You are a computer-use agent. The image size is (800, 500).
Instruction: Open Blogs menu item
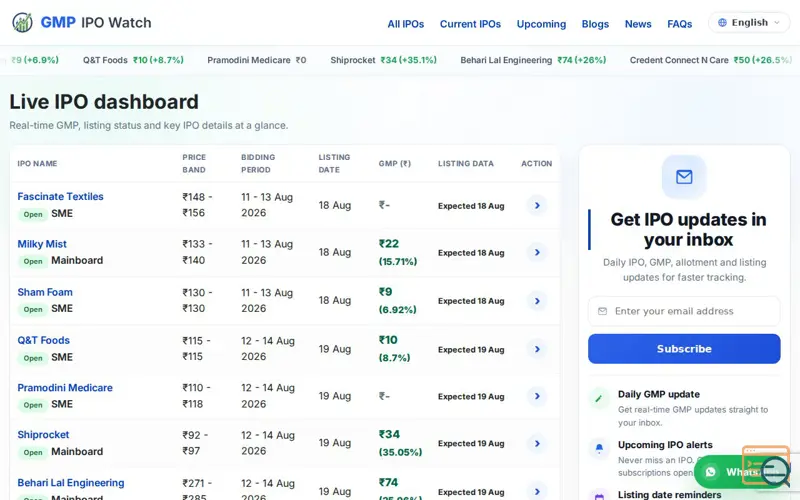pyautogui.click(x=595, y=24)
